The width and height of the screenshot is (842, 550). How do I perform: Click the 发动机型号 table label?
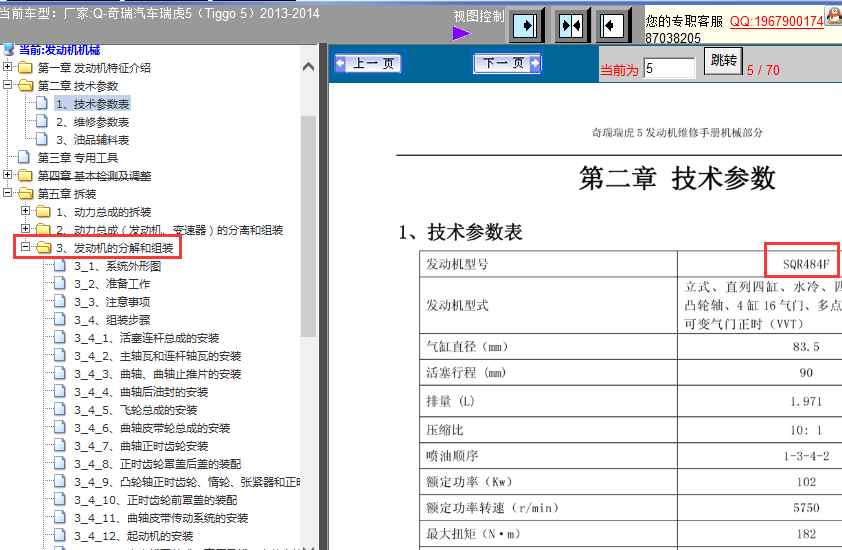(457, 264)
